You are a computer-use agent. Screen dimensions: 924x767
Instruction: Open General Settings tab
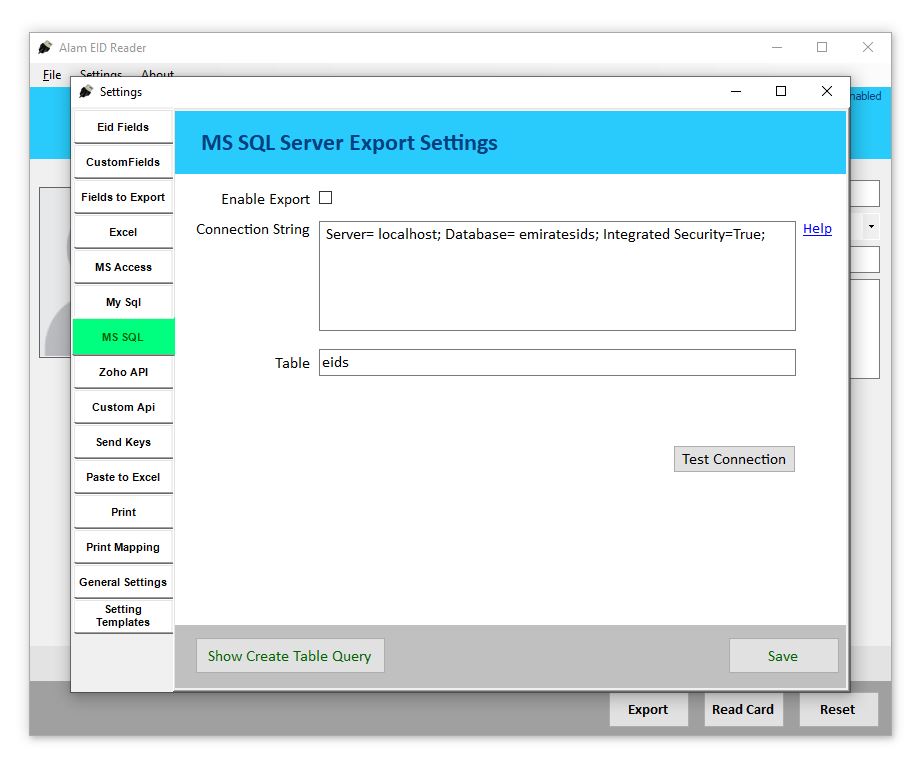123,583
